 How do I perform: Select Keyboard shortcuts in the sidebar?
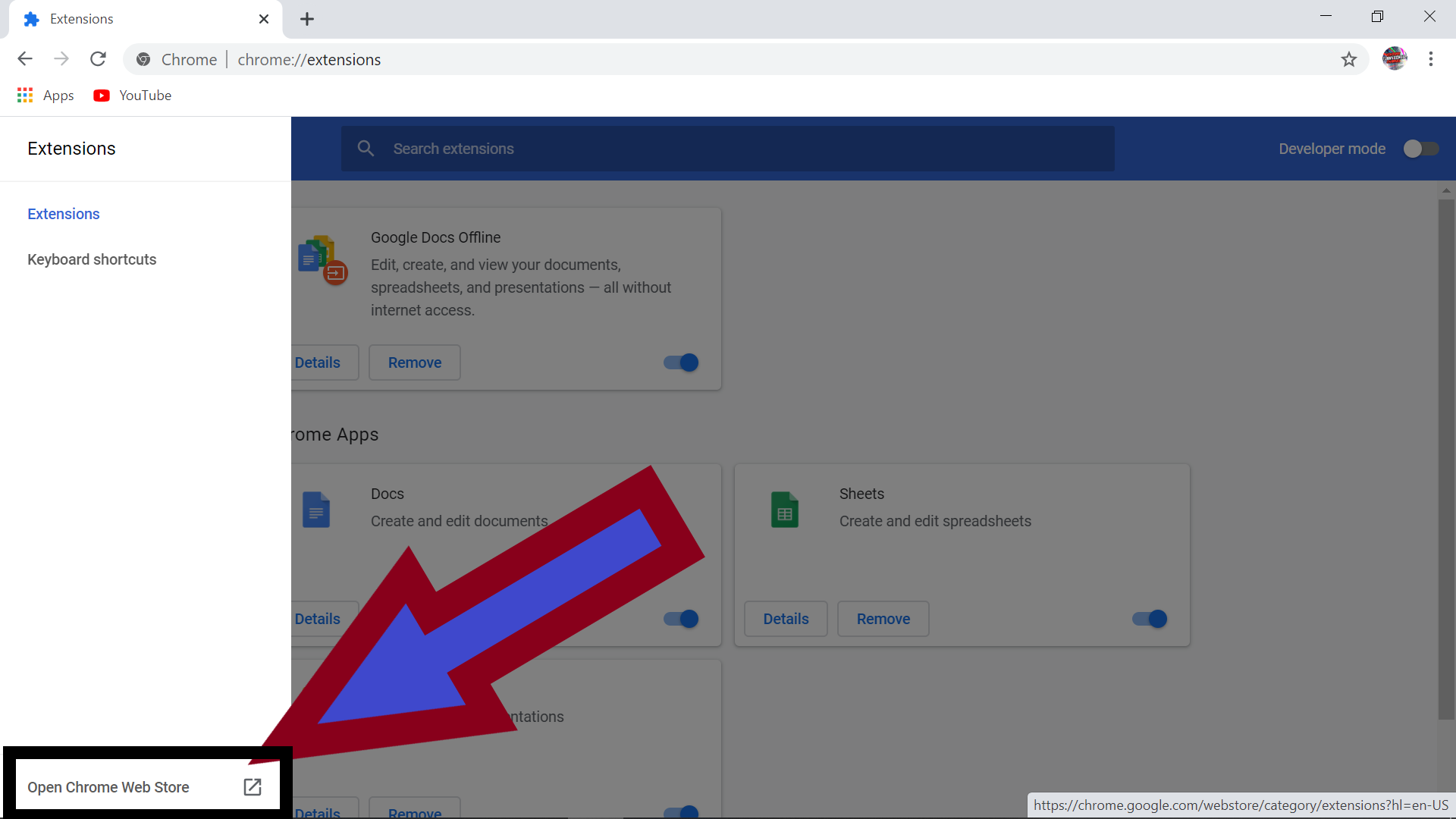coord(91,259)
